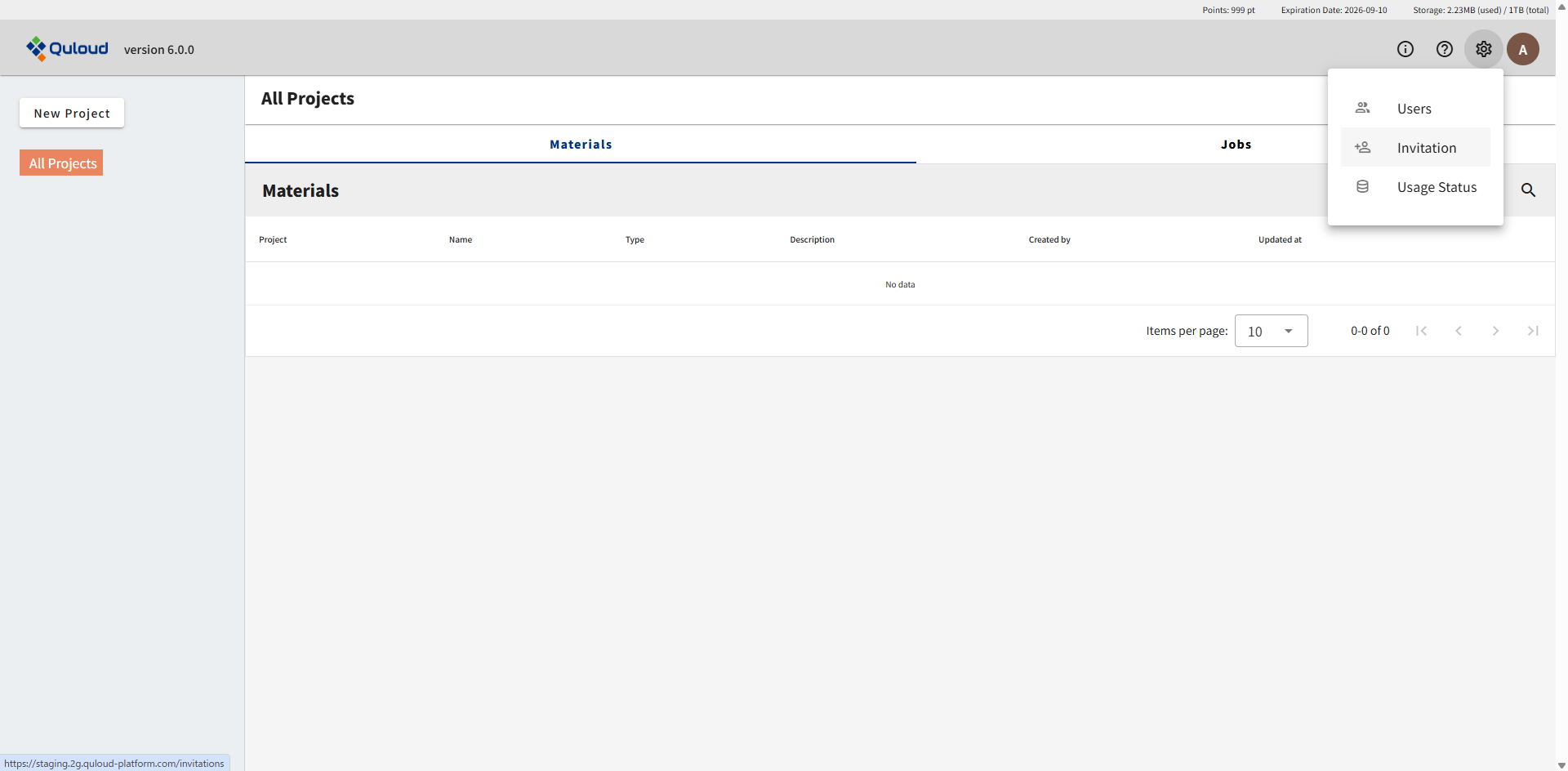Open the help question mark icon

(x=1444, y=49)
